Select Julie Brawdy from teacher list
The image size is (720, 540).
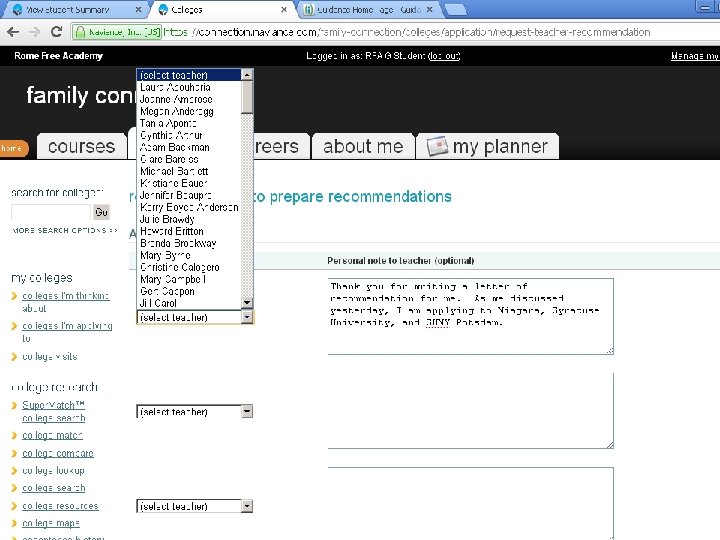coord(189,219)
